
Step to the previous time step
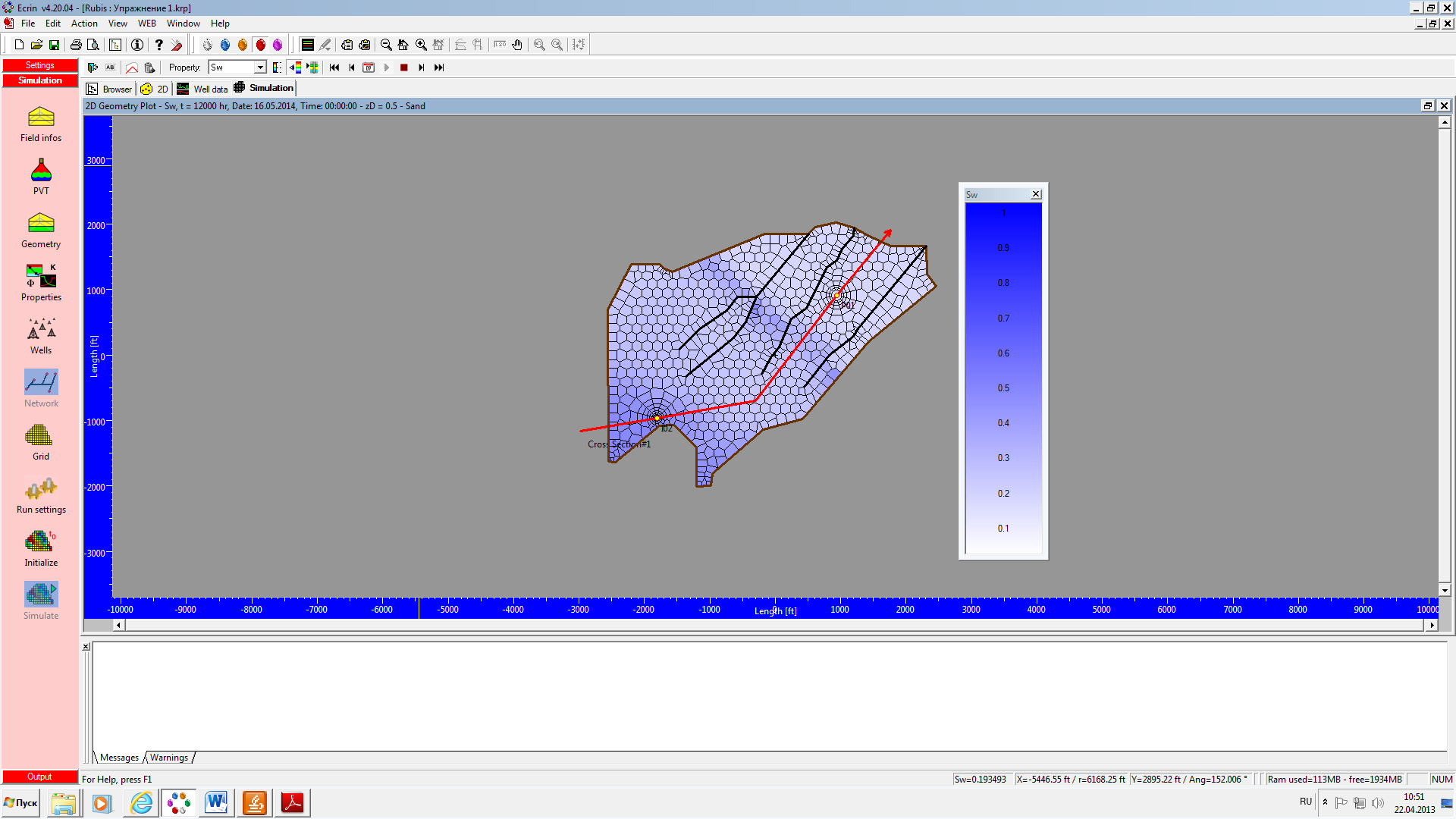tap(352, 67)
